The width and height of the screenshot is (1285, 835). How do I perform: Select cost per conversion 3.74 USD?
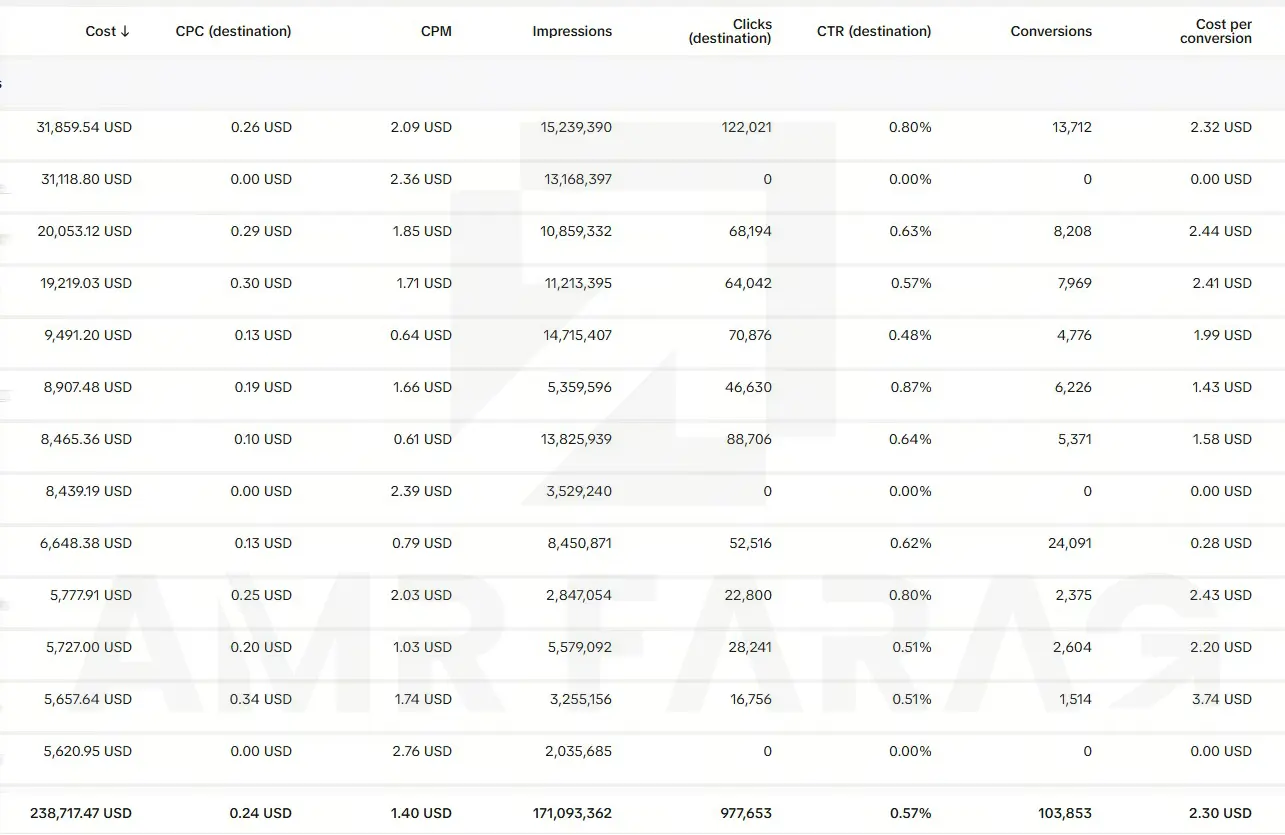pos(1222,699)
